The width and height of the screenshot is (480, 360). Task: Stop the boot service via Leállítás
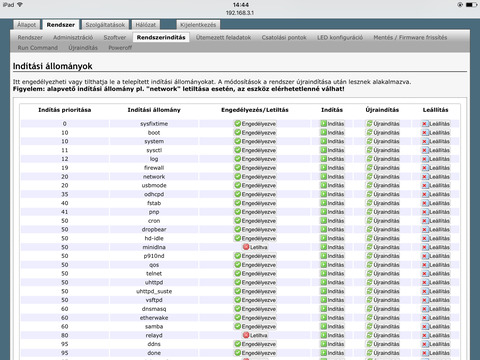pyautogui.click(x=436, y=133)
